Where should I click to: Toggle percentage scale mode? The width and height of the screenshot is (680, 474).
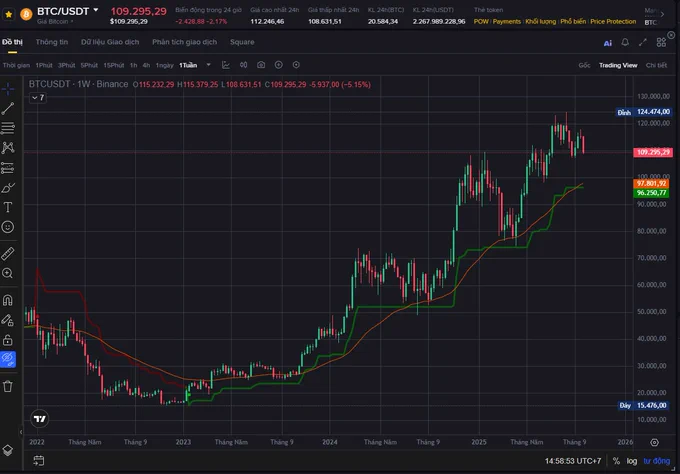pyautogui.click(x=616, y=461)
